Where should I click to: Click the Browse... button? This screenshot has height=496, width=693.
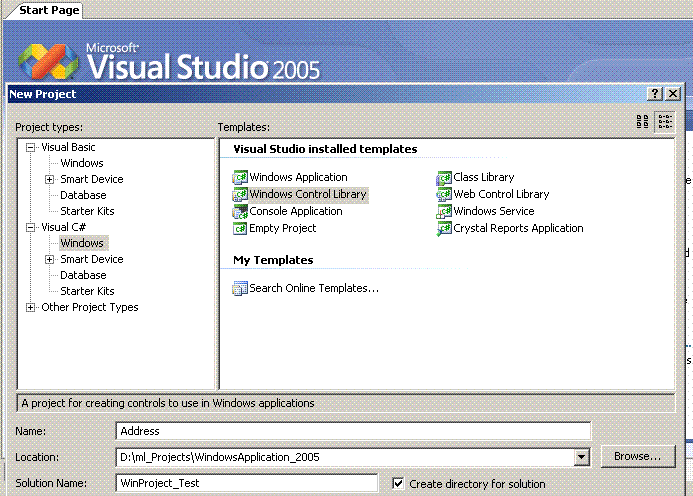click(x=638, y=456)
